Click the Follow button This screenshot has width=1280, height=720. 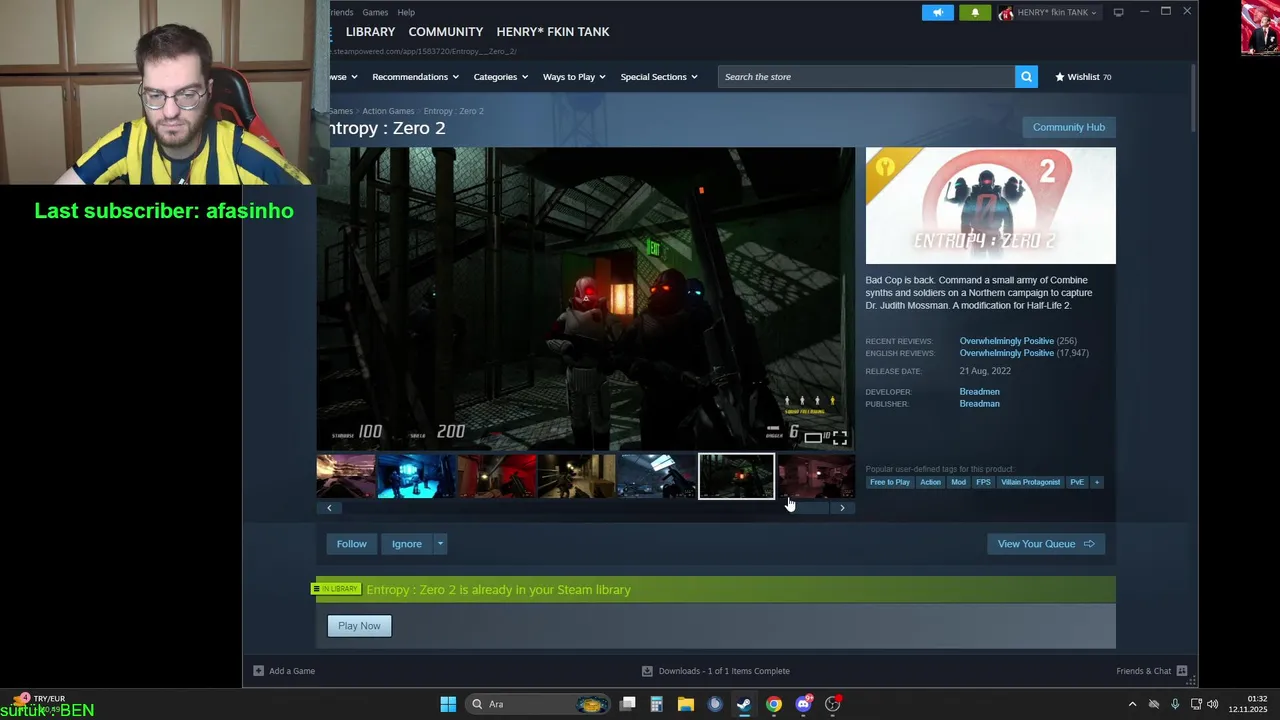(351, 544)
